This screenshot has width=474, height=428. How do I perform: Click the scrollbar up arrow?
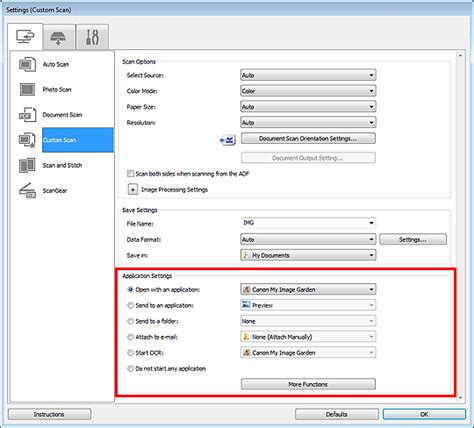(460, 56)
